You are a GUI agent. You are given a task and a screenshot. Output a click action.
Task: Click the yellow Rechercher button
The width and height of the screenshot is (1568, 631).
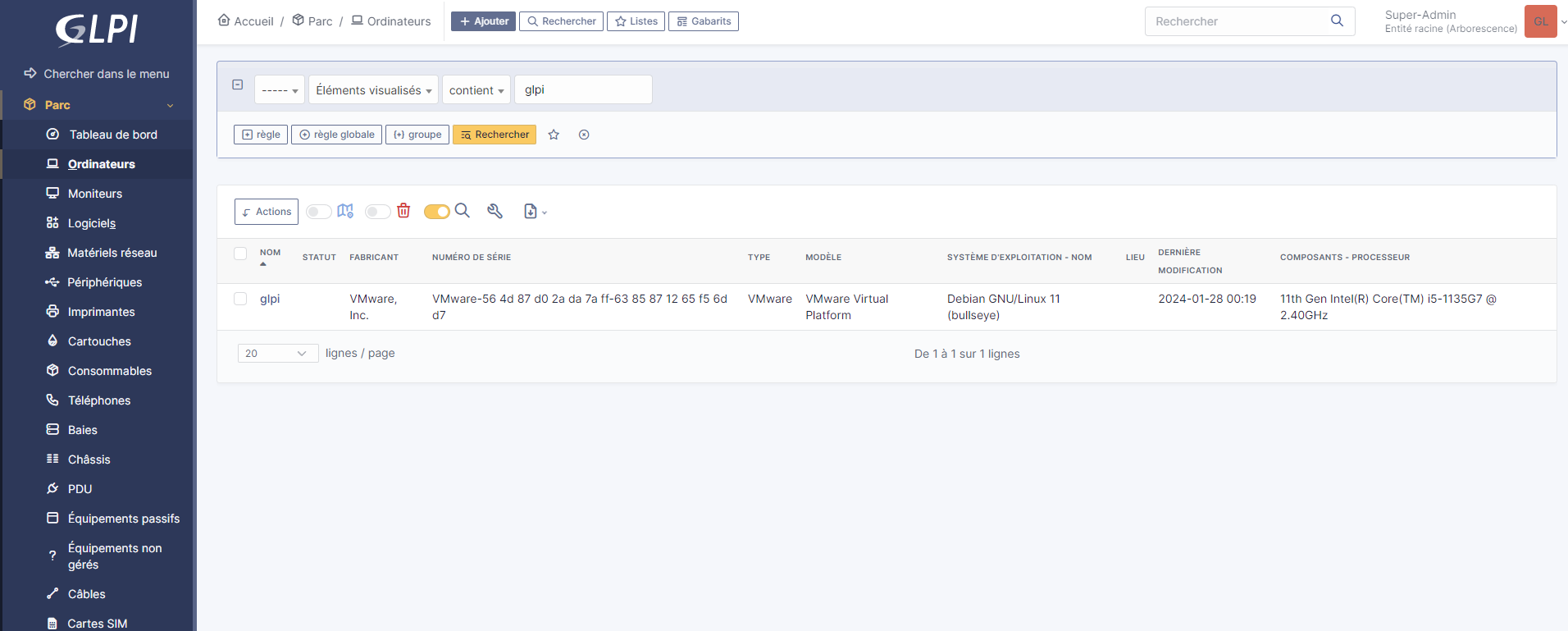[x=495, y=135]
